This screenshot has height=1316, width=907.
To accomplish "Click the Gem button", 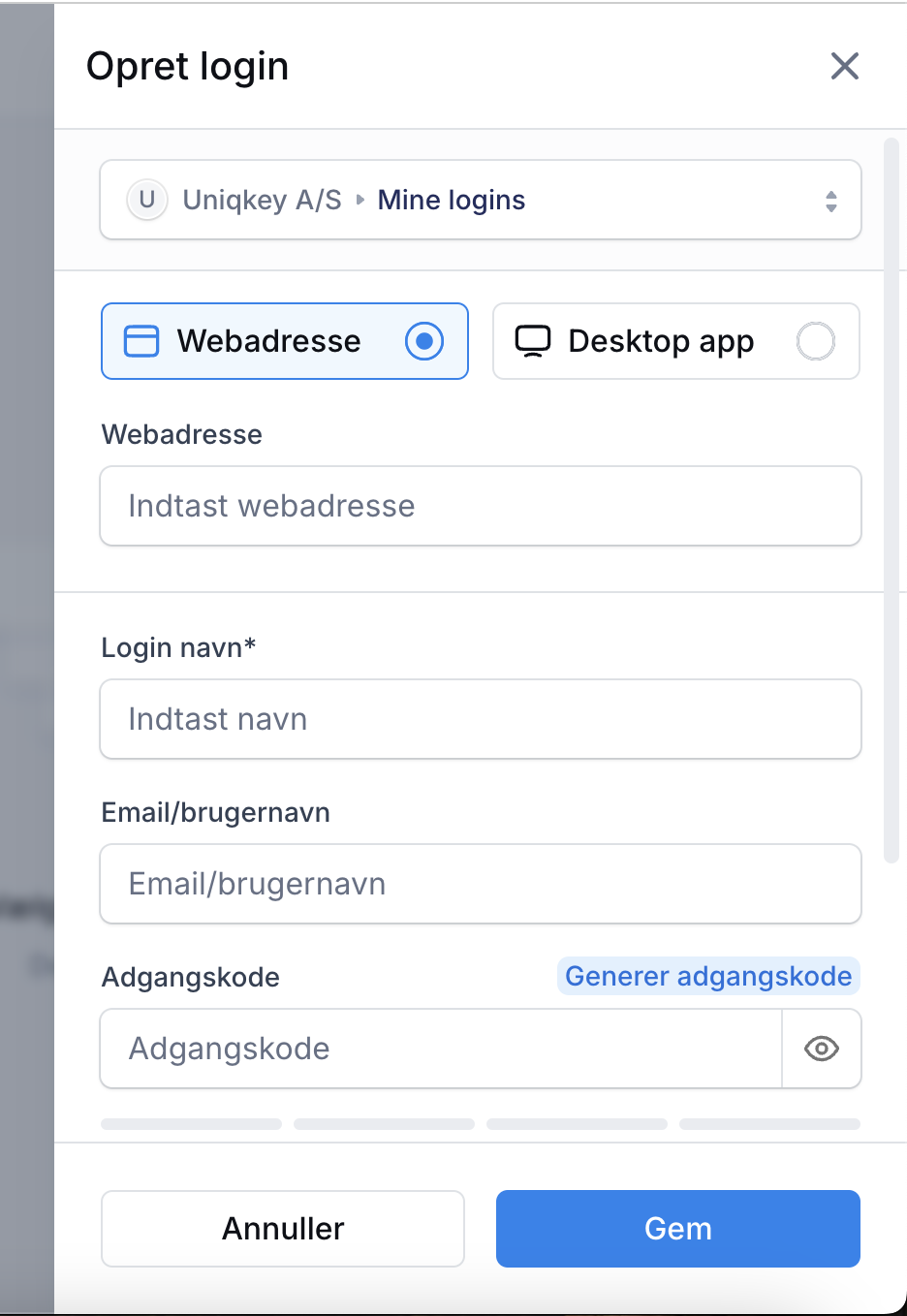I will (678, 1229).
